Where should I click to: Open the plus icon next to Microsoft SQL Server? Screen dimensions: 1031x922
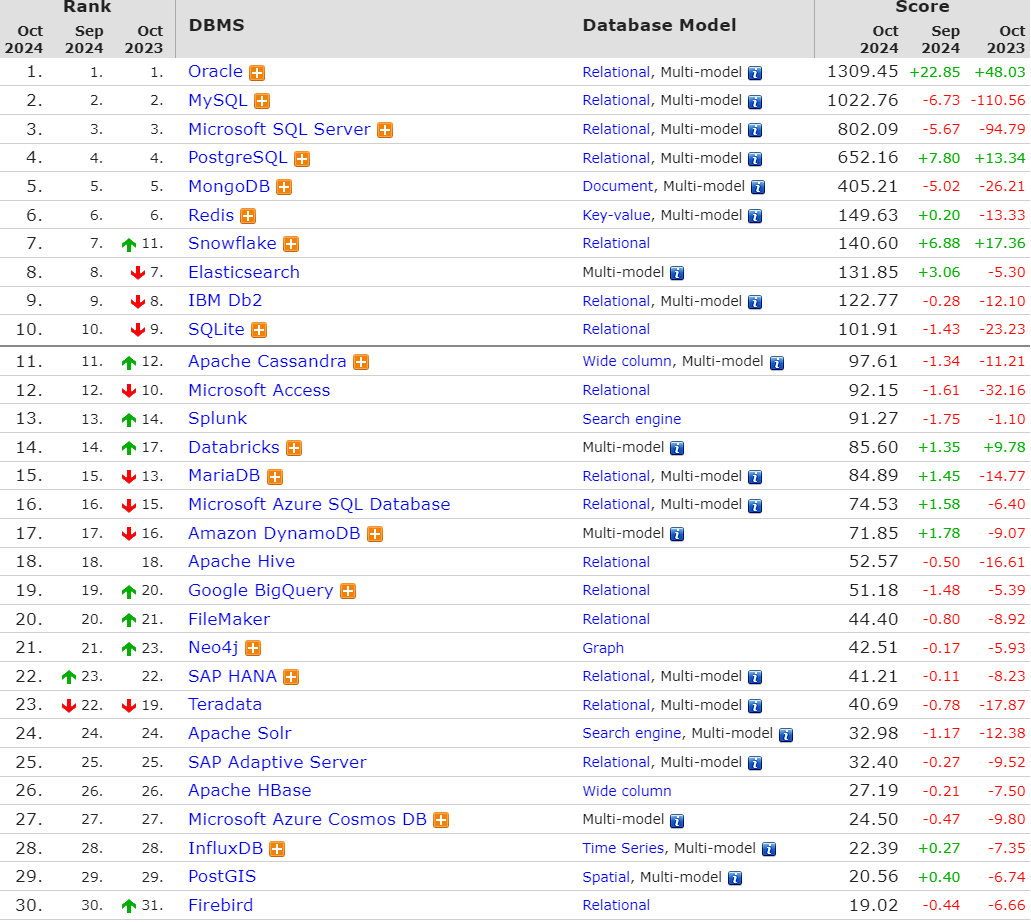coord(385,130)
